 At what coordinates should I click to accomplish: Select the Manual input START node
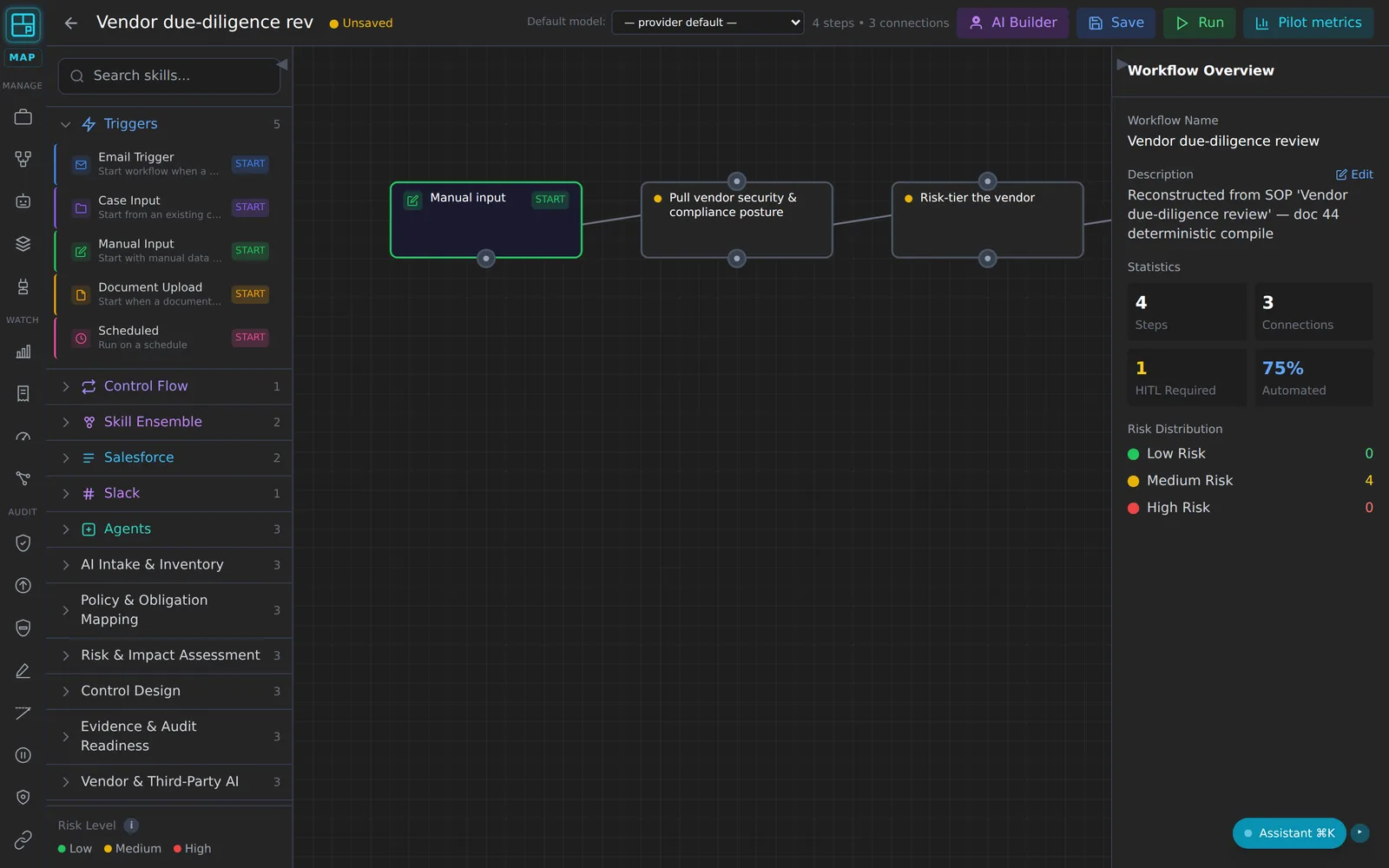click(x=486, y=220)
